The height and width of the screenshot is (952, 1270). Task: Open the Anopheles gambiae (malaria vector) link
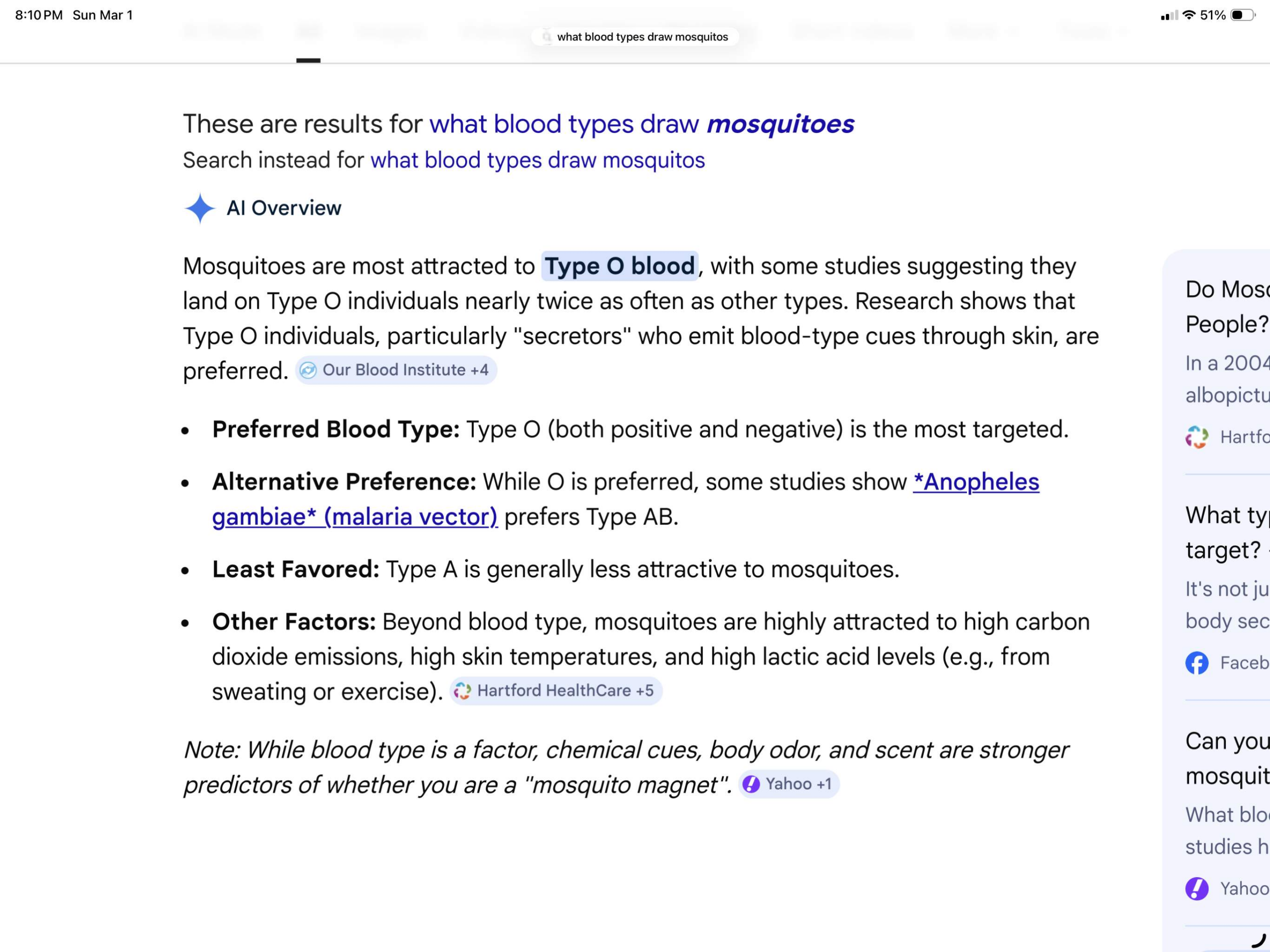click(x=626, y=499)
